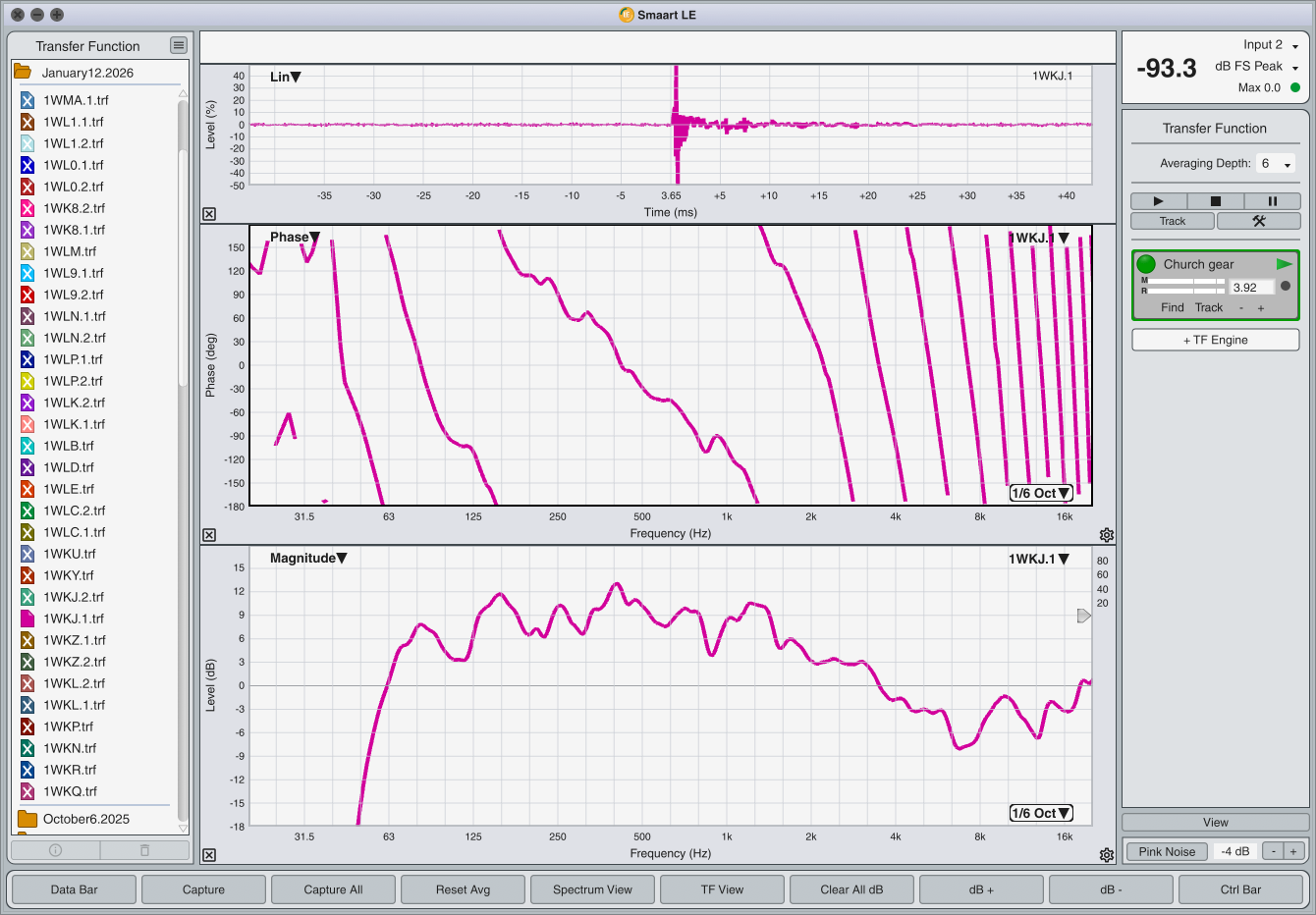Switch to Spectrum View
Screen dimensions: 1316x915
click(x=592, y=889)
